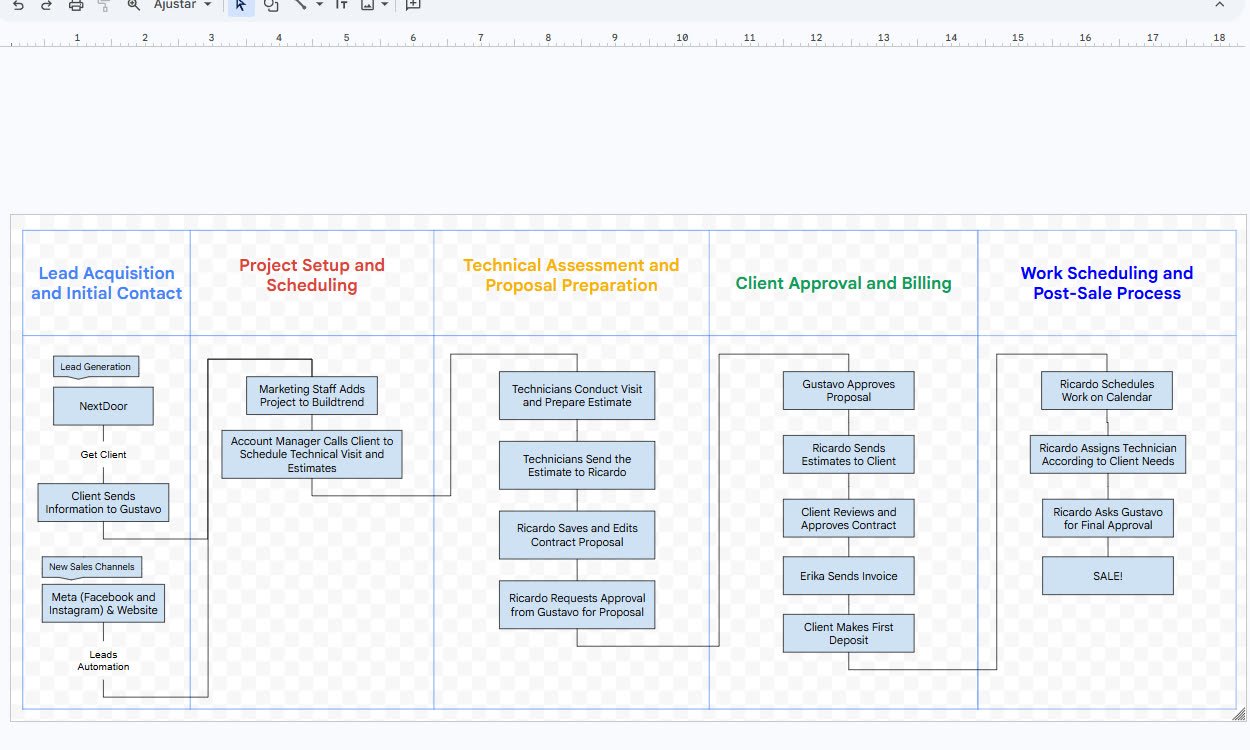Select the Lead Generation callout shape
The width and height of the screenshot is (1250, 750).
96,368
